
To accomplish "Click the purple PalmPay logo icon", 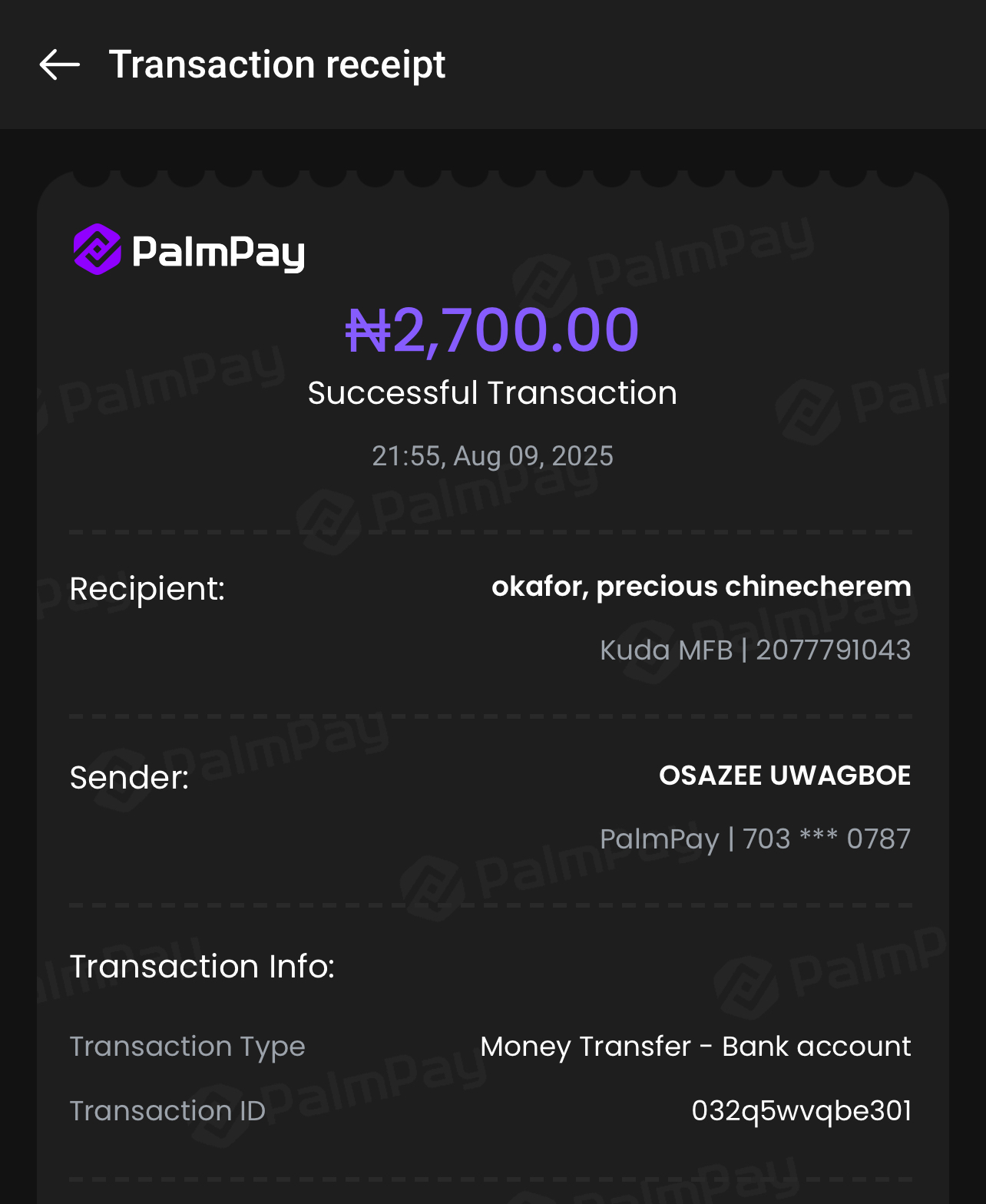I will click(97, 250).
